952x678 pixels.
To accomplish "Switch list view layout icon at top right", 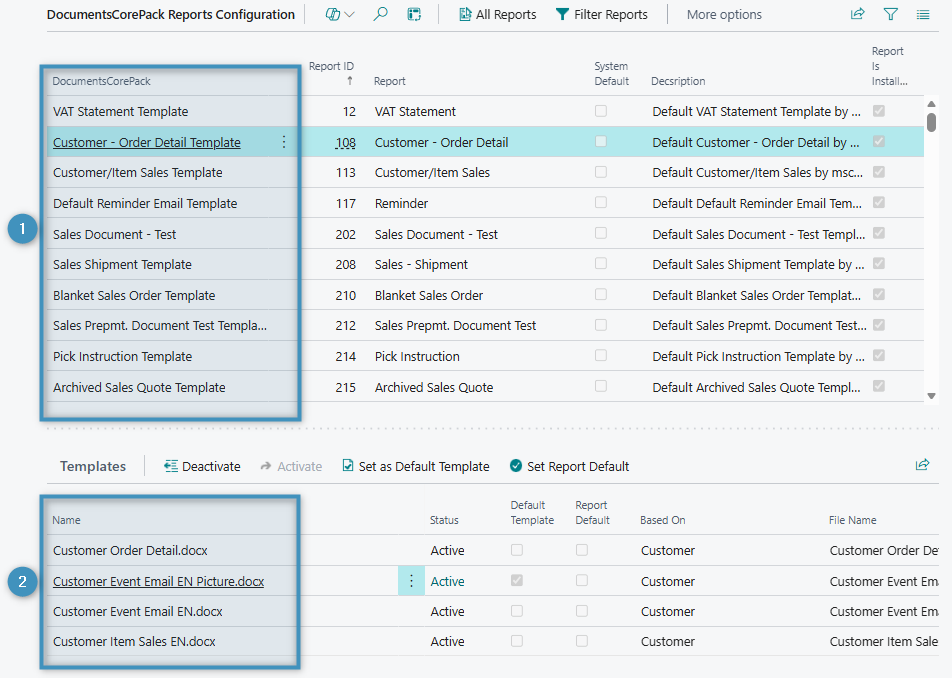I will point(923,14).
